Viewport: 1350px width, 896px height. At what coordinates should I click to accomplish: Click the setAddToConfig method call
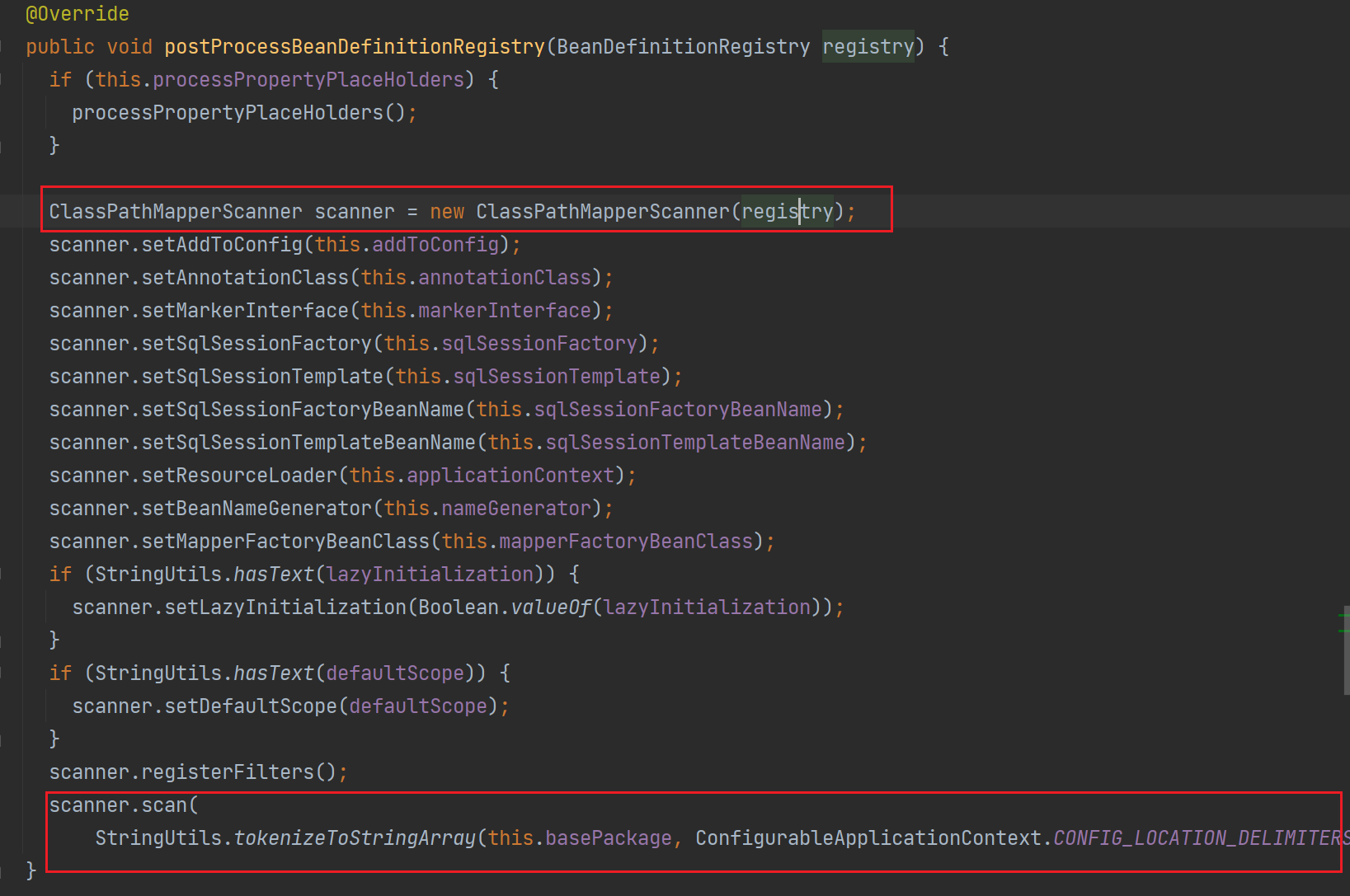(222, 245)
